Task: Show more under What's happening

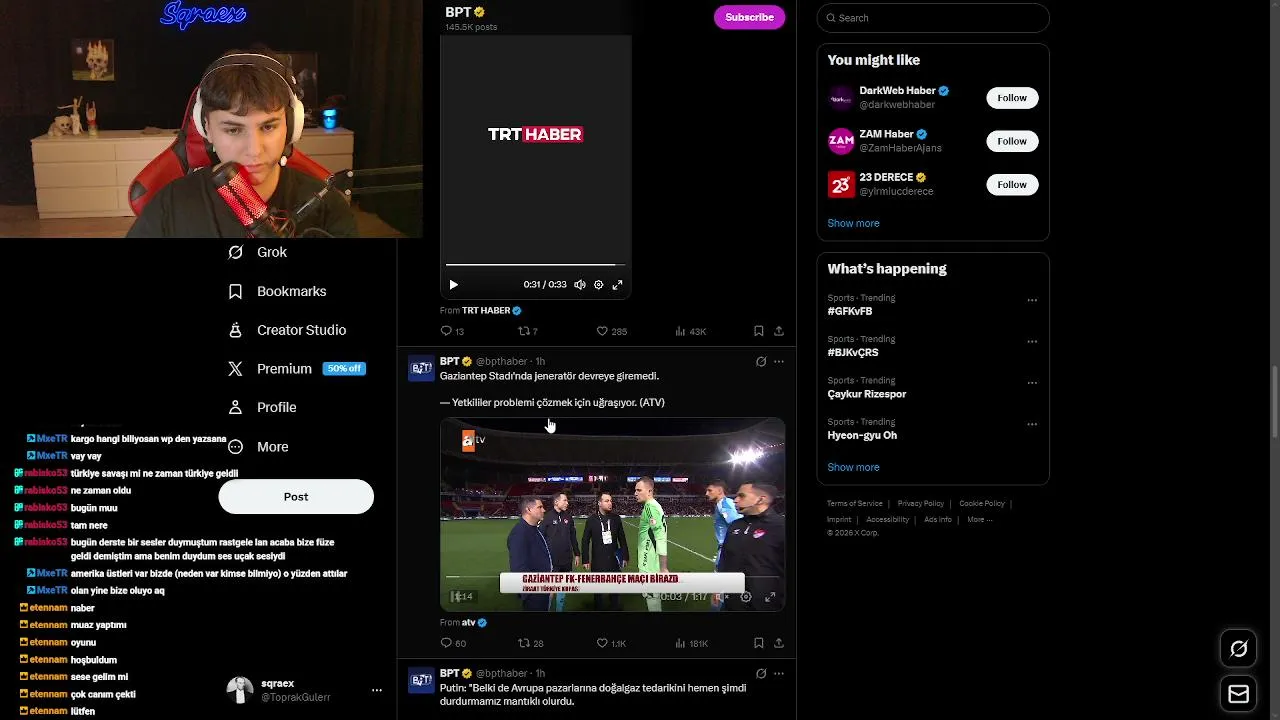Action: [853, 467]
